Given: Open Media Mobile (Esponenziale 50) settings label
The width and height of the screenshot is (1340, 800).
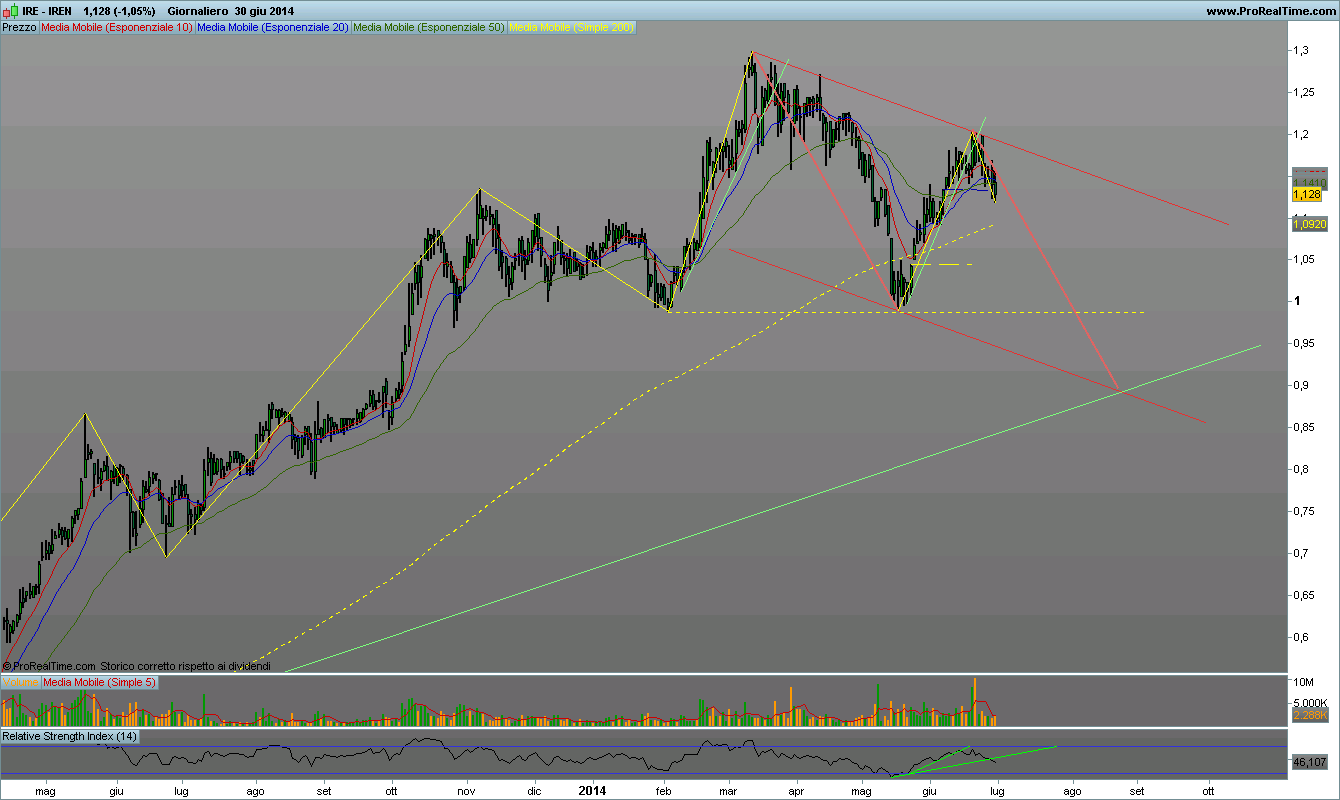Looking at the screenshot, I should tap(430, 27).
